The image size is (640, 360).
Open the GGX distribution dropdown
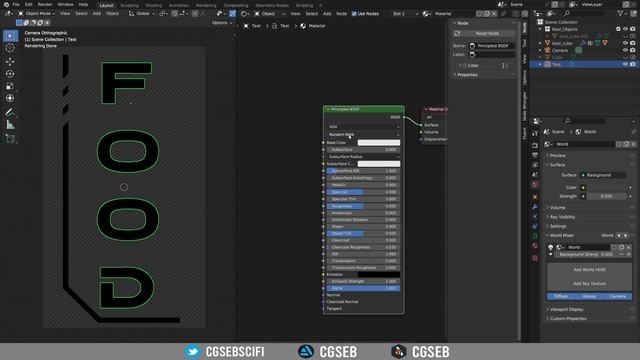tap(363, 127)
